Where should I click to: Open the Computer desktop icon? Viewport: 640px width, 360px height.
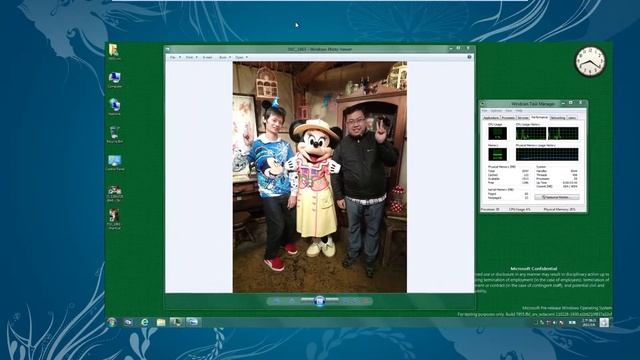[x=115, y=80]
